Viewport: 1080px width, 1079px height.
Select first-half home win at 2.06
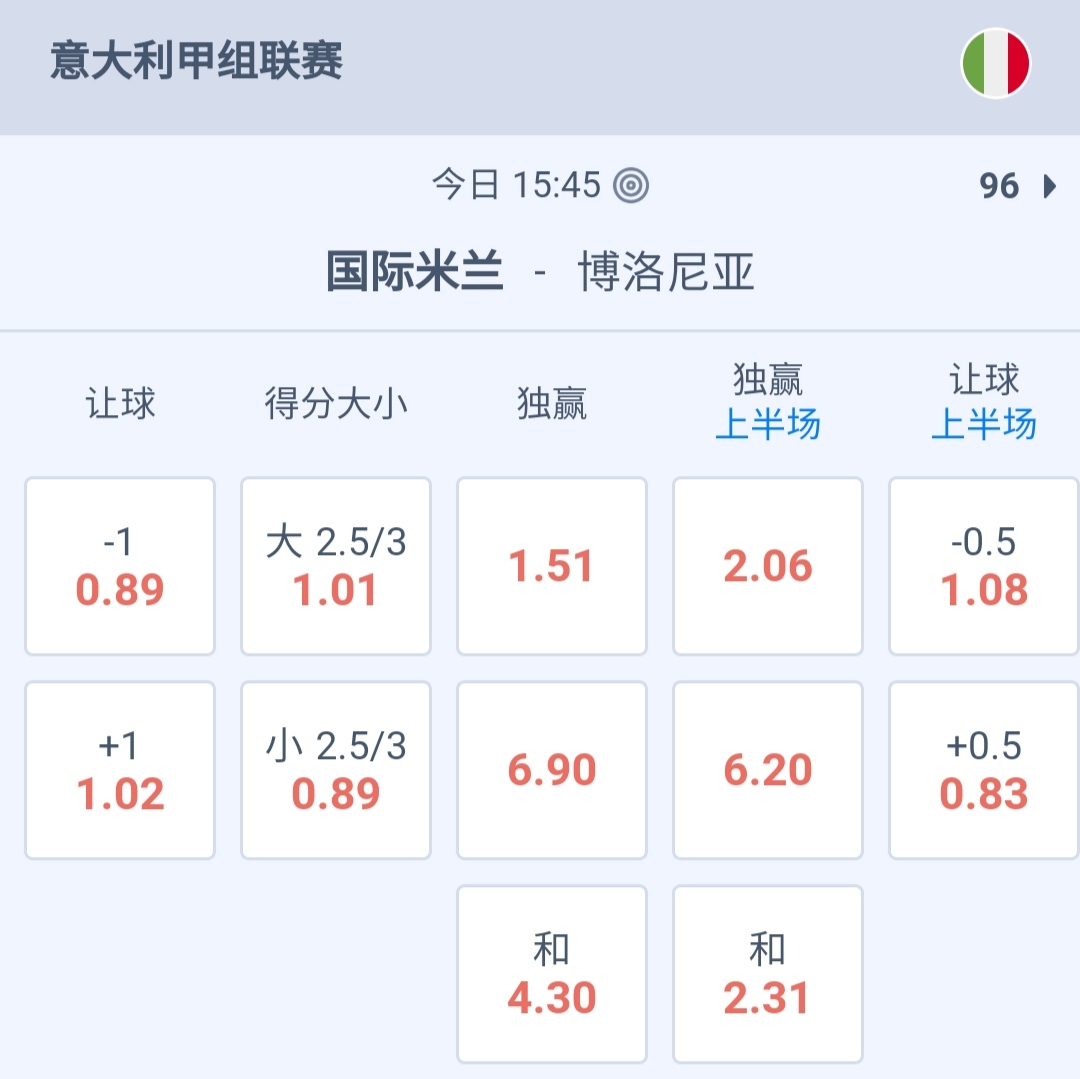tap(768, 566)
